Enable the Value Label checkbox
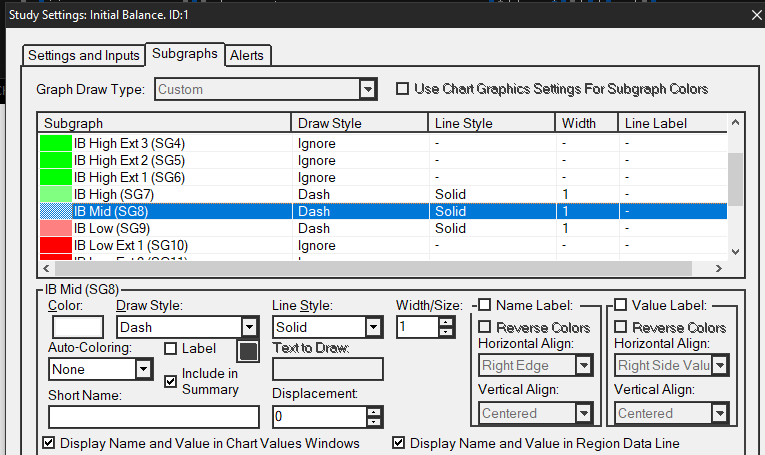The height and width of the screenshot is (455, 765). pyautogui.click(x=620, y=305)
